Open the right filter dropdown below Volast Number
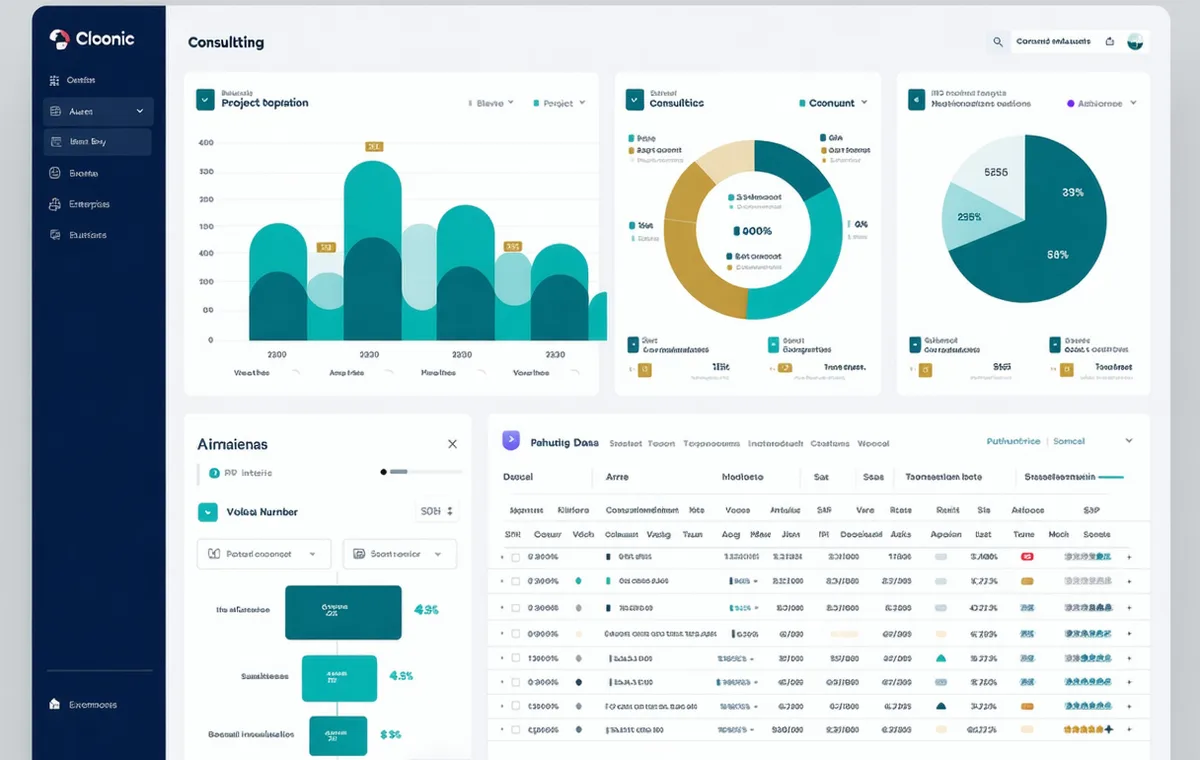Screen dimensions: 1200x760 pyautogui.click(x=400, y=553)
